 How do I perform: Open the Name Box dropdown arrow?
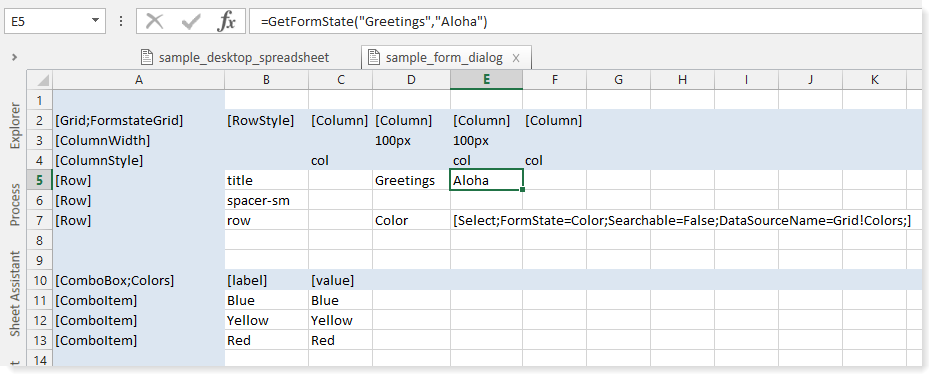95,21
